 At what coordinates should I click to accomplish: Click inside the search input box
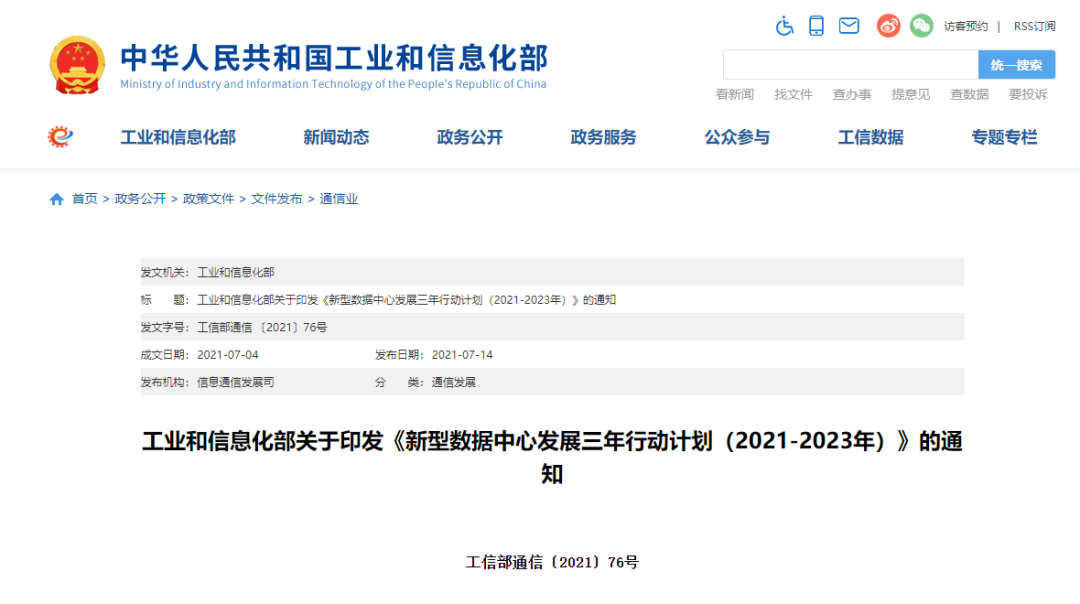coord(850,64)
